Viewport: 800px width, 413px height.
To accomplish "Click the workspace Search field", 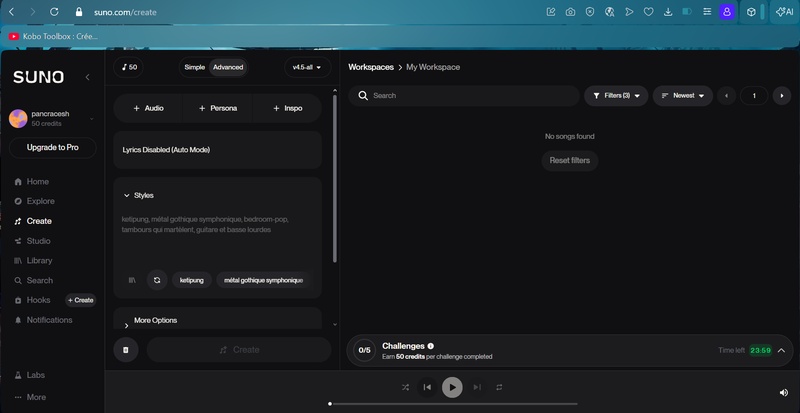I will [x=464, y=95].
